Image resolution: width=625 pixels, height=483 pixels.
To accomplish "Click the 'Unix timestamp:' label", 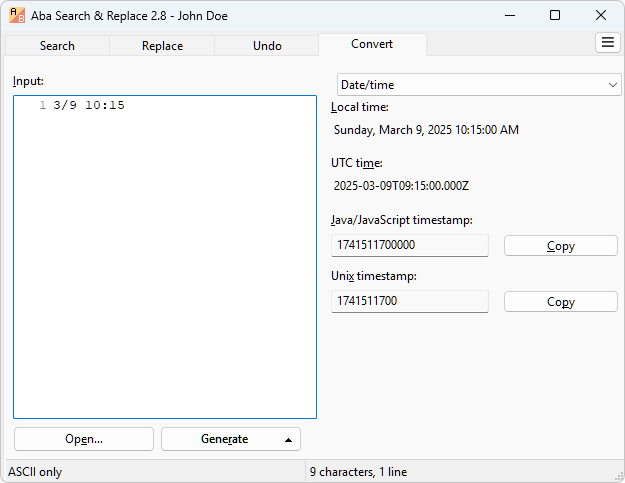I will tap(374, 276).
